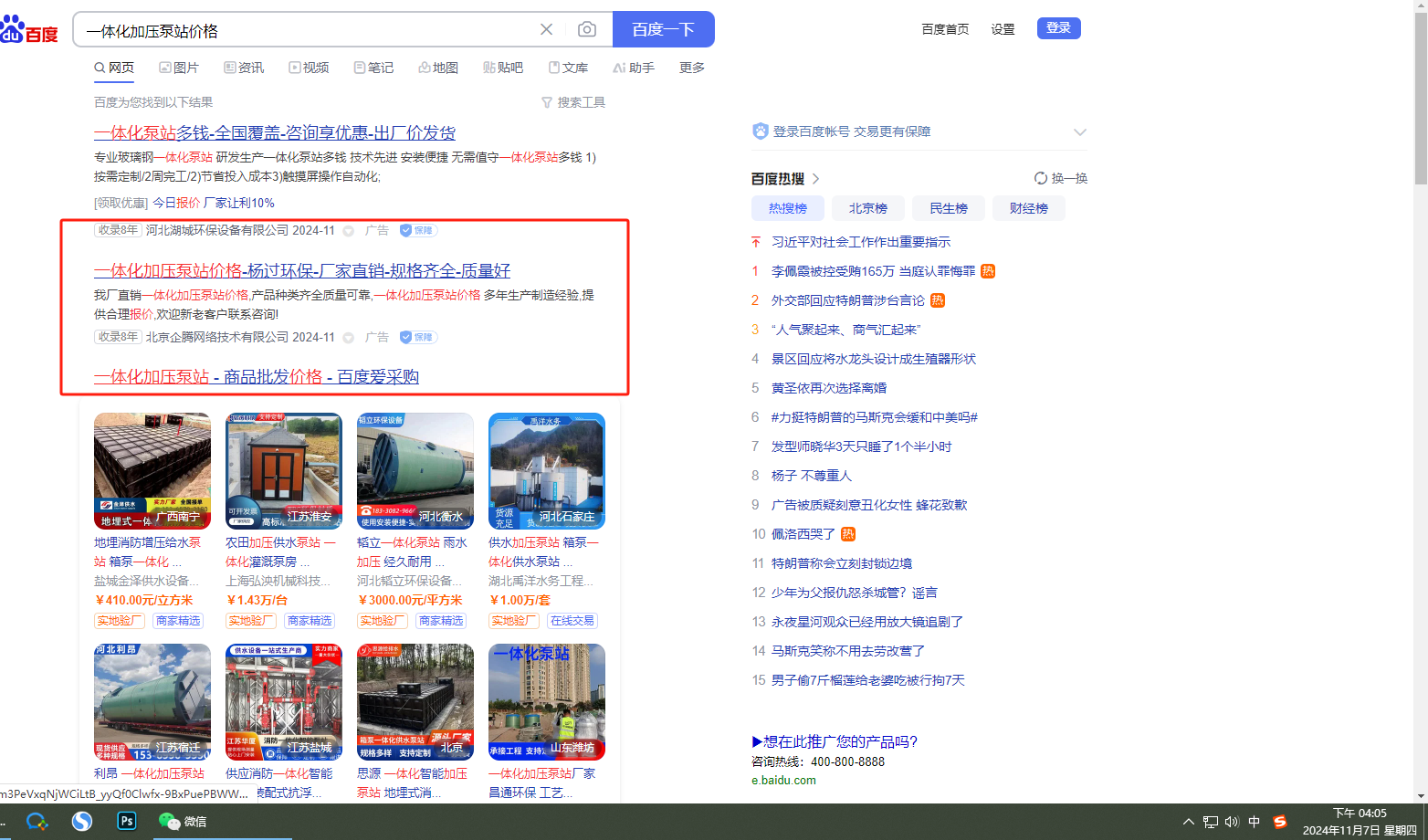Open the 河北石家庄 product thumbnail
Viewport: 1428px width, 840px height.
pyautogui.click(x=547, y=471)
